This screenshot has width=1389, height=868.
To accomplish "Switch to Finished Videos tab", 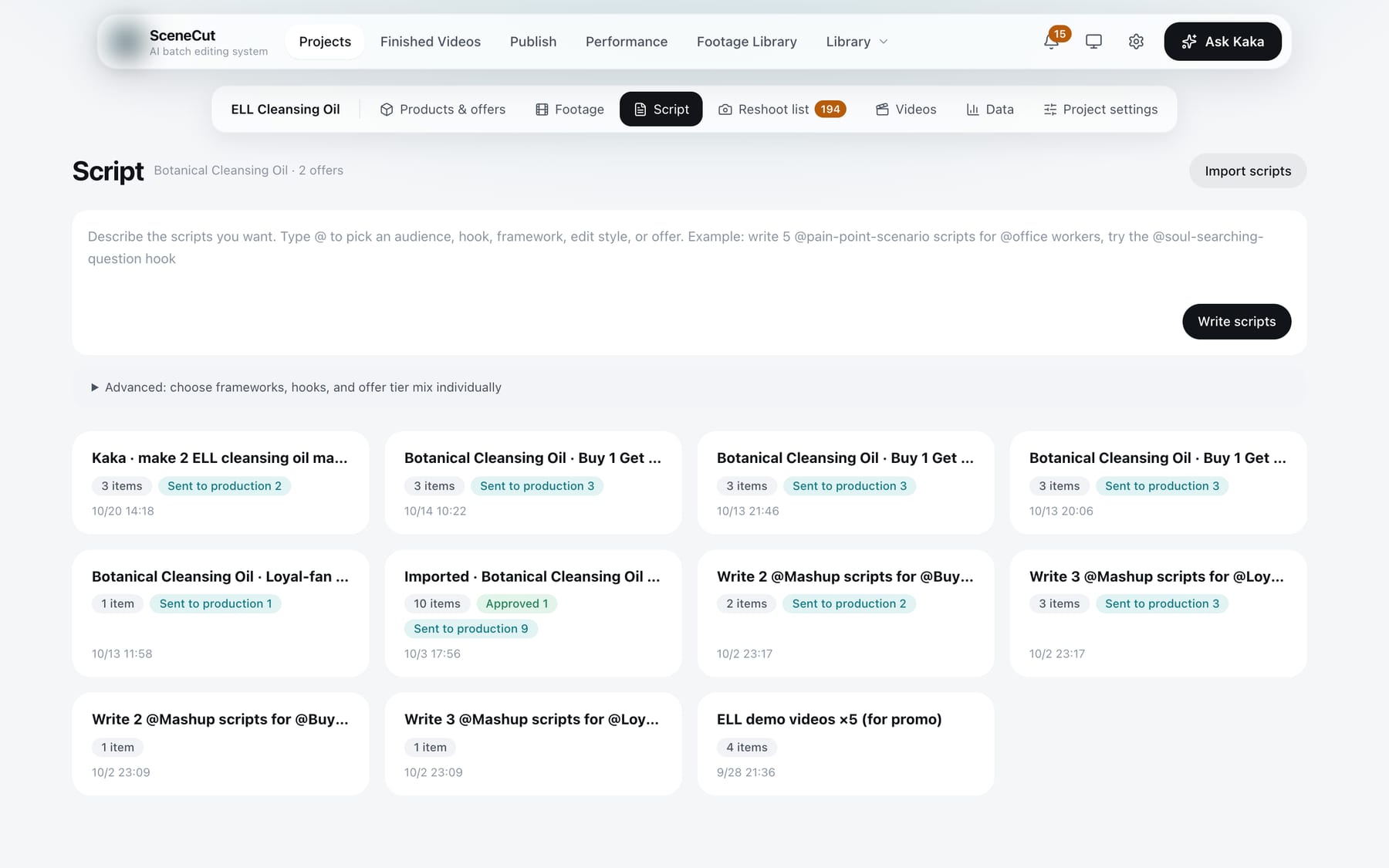I will pos(431,42).
